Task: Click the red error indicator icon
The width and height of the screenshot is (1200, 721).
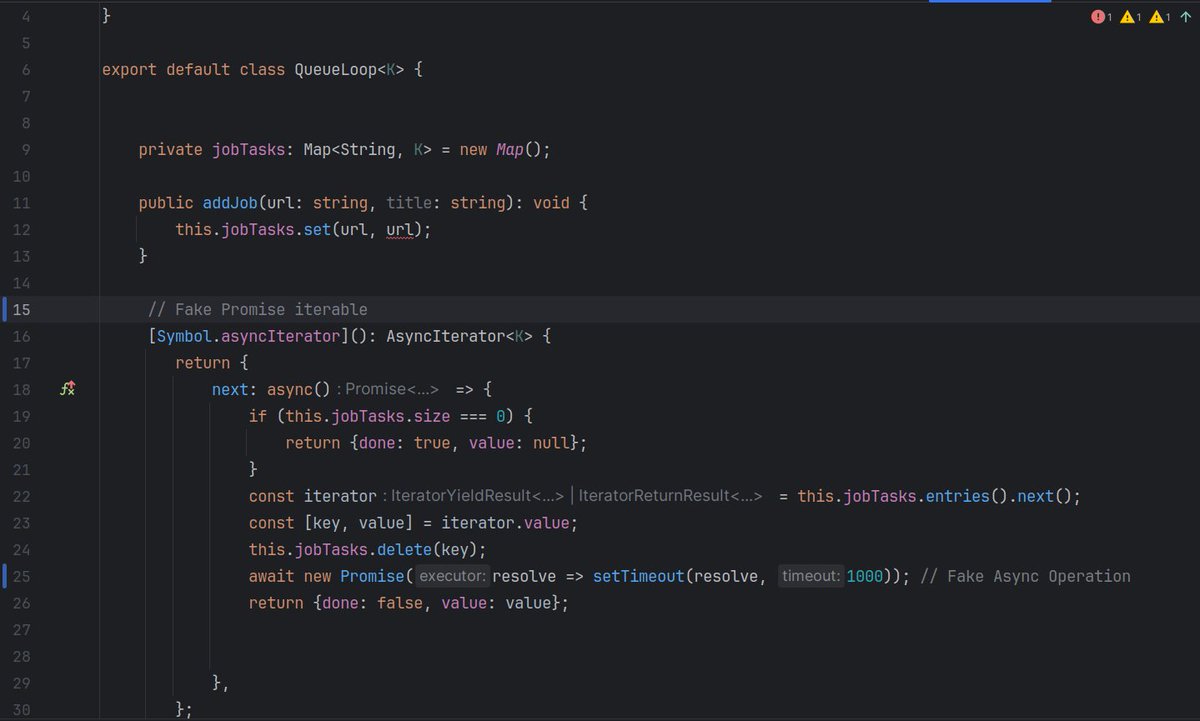Action: click(1098, 17)
